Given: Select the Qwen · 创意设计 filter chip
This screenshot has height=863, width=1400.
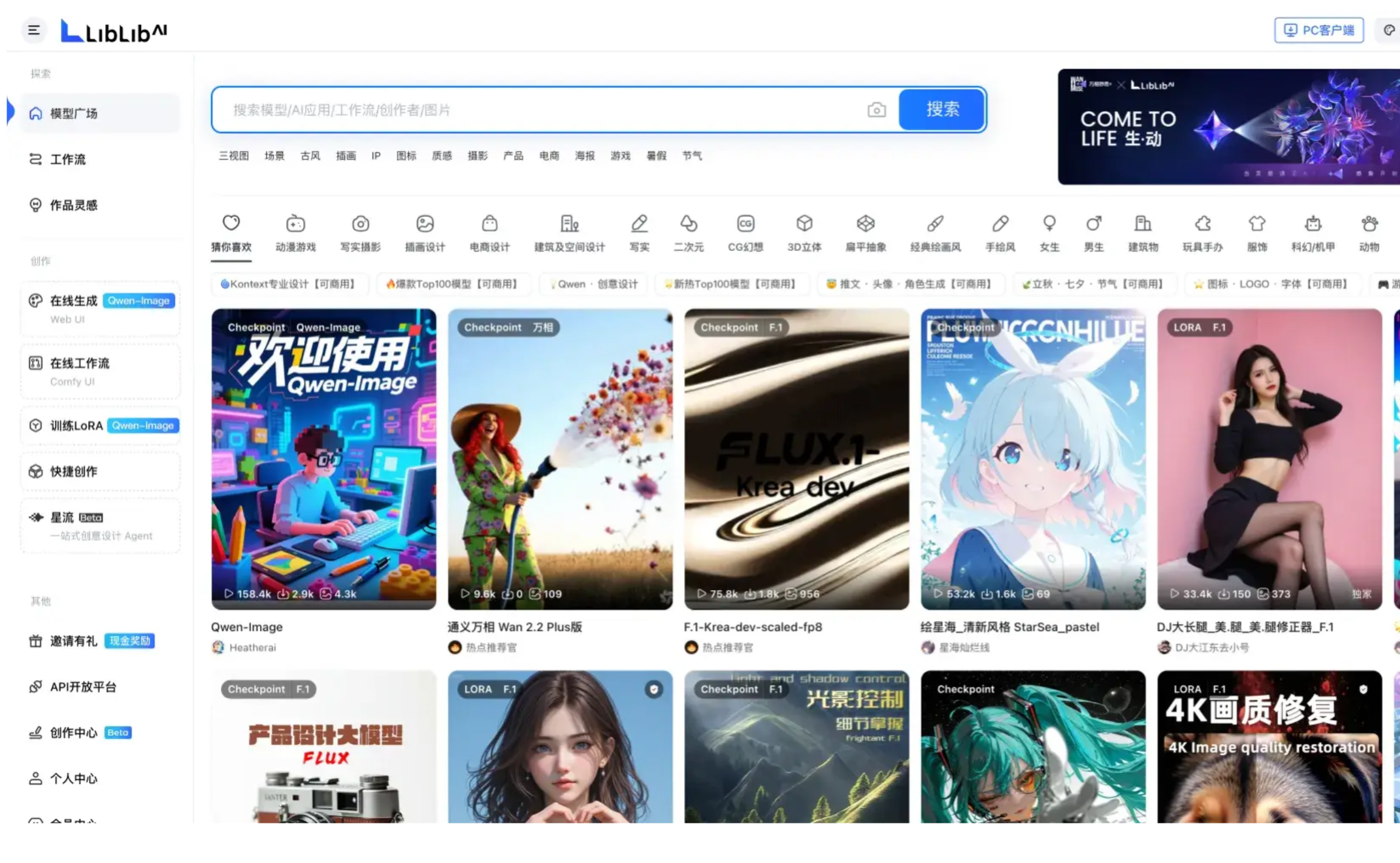Looking at the screenshot, I should pyautogui.click(x=594, y=284).
